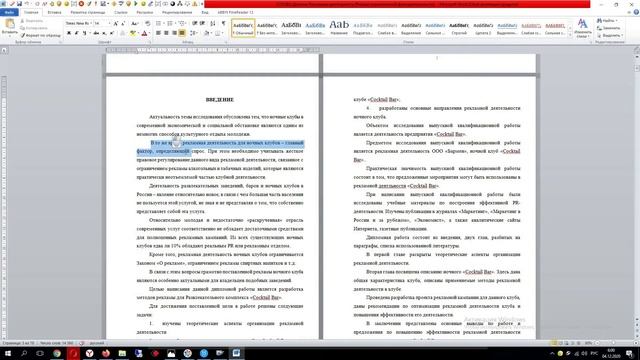The image size is (640, 360).
Task: Click the Save icon in quick access toolbar
Action: [19, 4]
